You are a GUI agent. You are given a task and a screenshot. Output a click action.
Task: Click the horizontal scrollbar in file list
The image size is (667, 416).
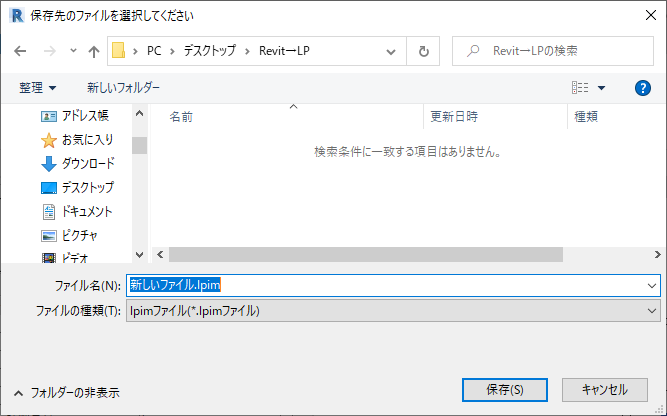pyautogui.click(x=380, y=255)
